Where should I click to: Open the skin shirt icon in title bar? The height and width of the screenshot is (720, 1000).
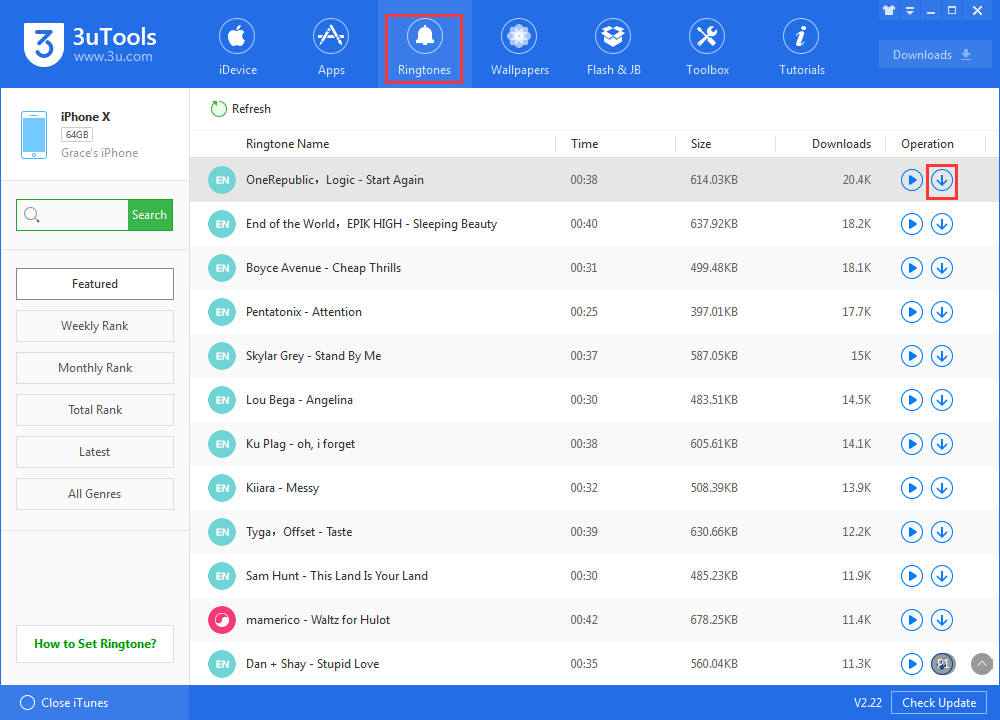tap(888, 10)
